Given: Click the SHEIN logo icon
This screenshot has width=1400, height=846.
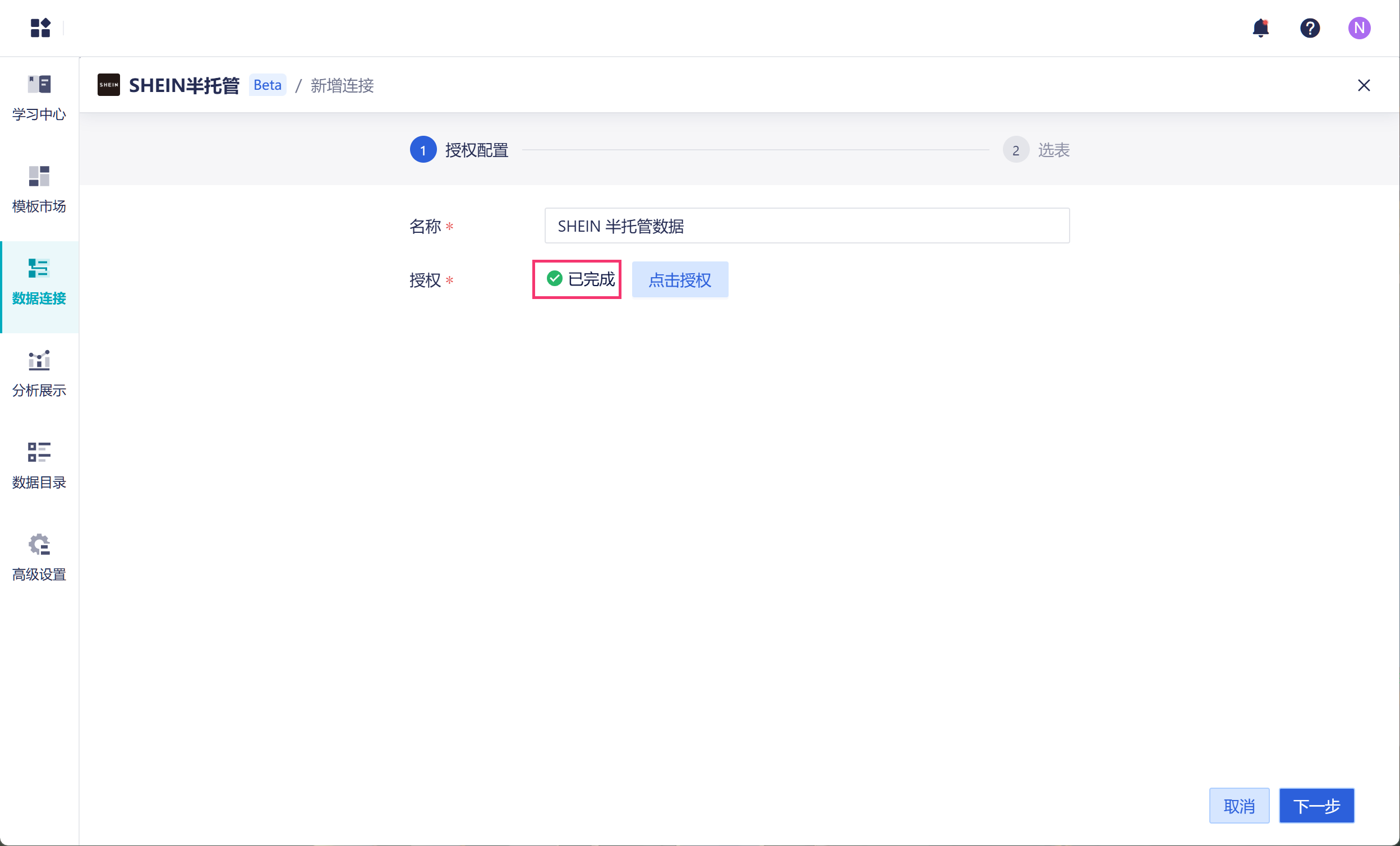Looking at the screenshot, I should click(108, 85).
